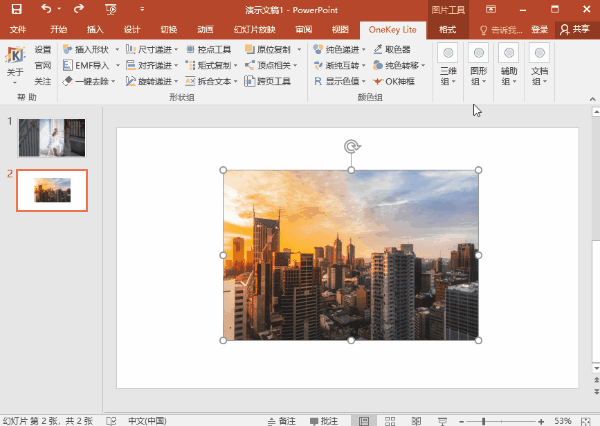600x426 pixels.
Task: Click the 拆合文本 icon
Action: (191, 81)
